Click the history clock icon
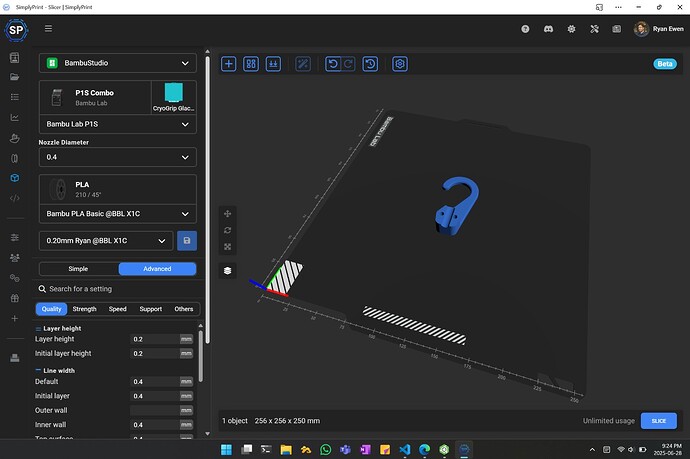This screenshot has height=459, width=690. click(x=370, y=64)
